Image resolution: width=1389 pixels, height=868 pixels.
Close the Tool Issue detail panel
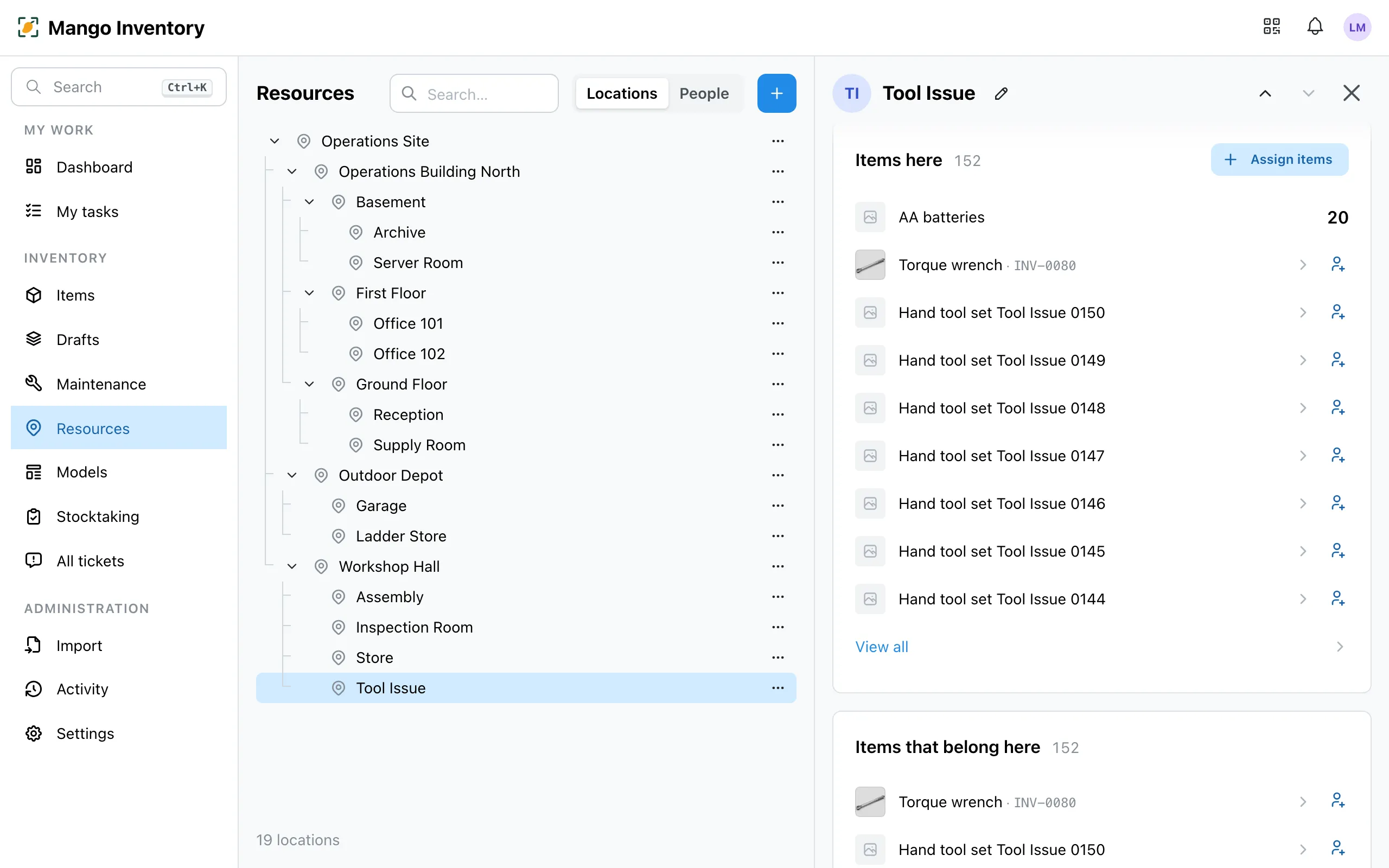[x=1351, y=93]
